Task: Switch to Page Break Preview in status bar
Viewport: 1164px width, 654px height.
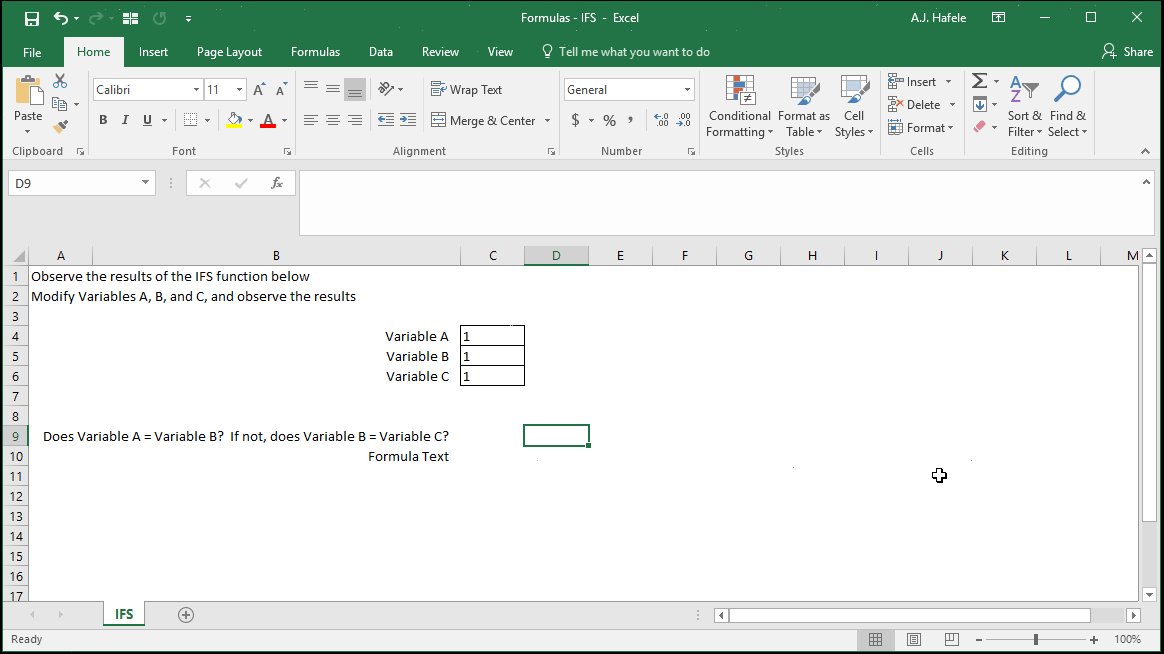Action: [952, 639]
